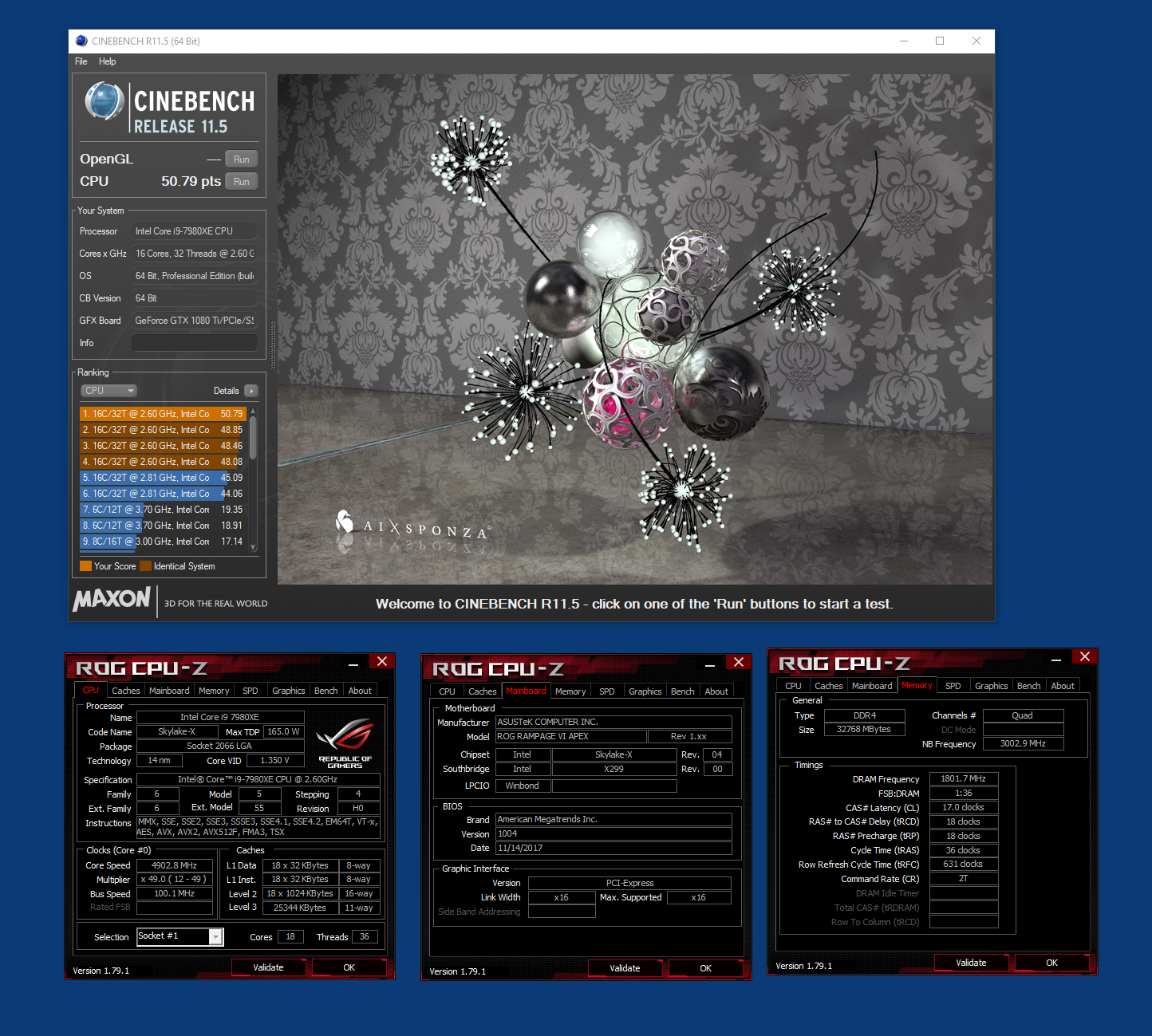Select Mainboard tab in CPU-Z memory timings window

tap(872, 686)
